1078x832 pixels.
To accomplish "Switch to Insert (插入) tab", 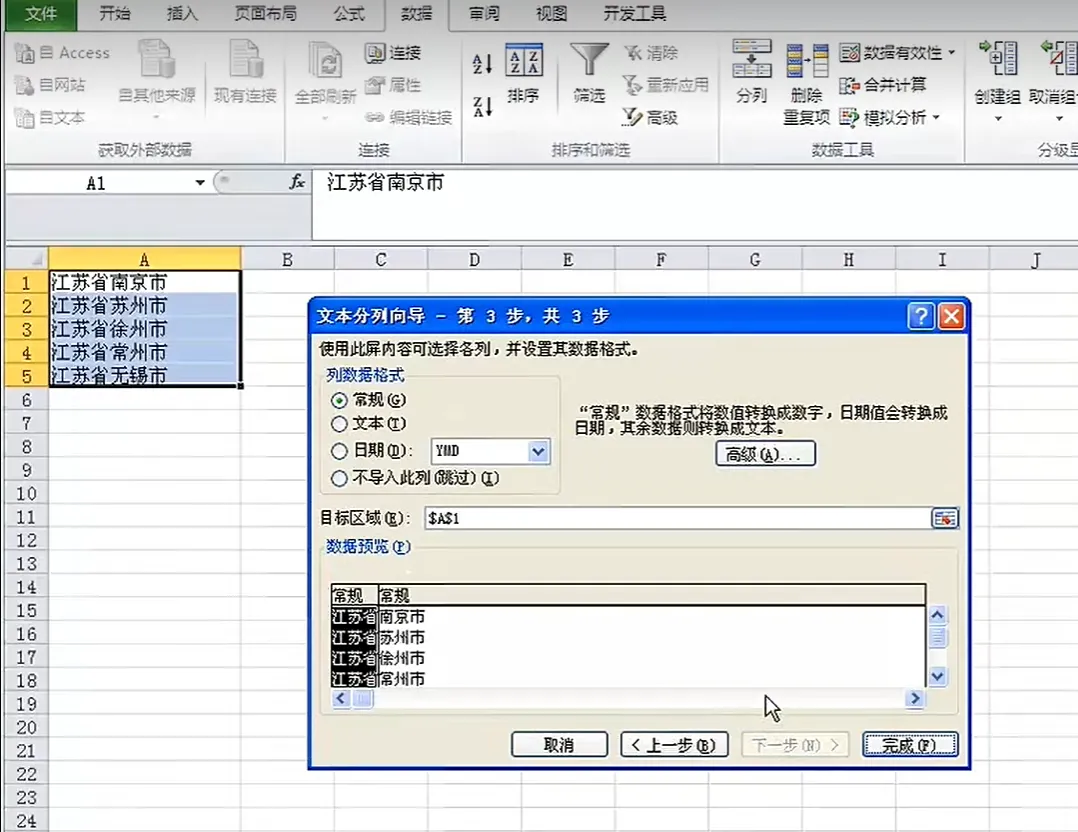I will pyautogui.click(x=182, y=14).
